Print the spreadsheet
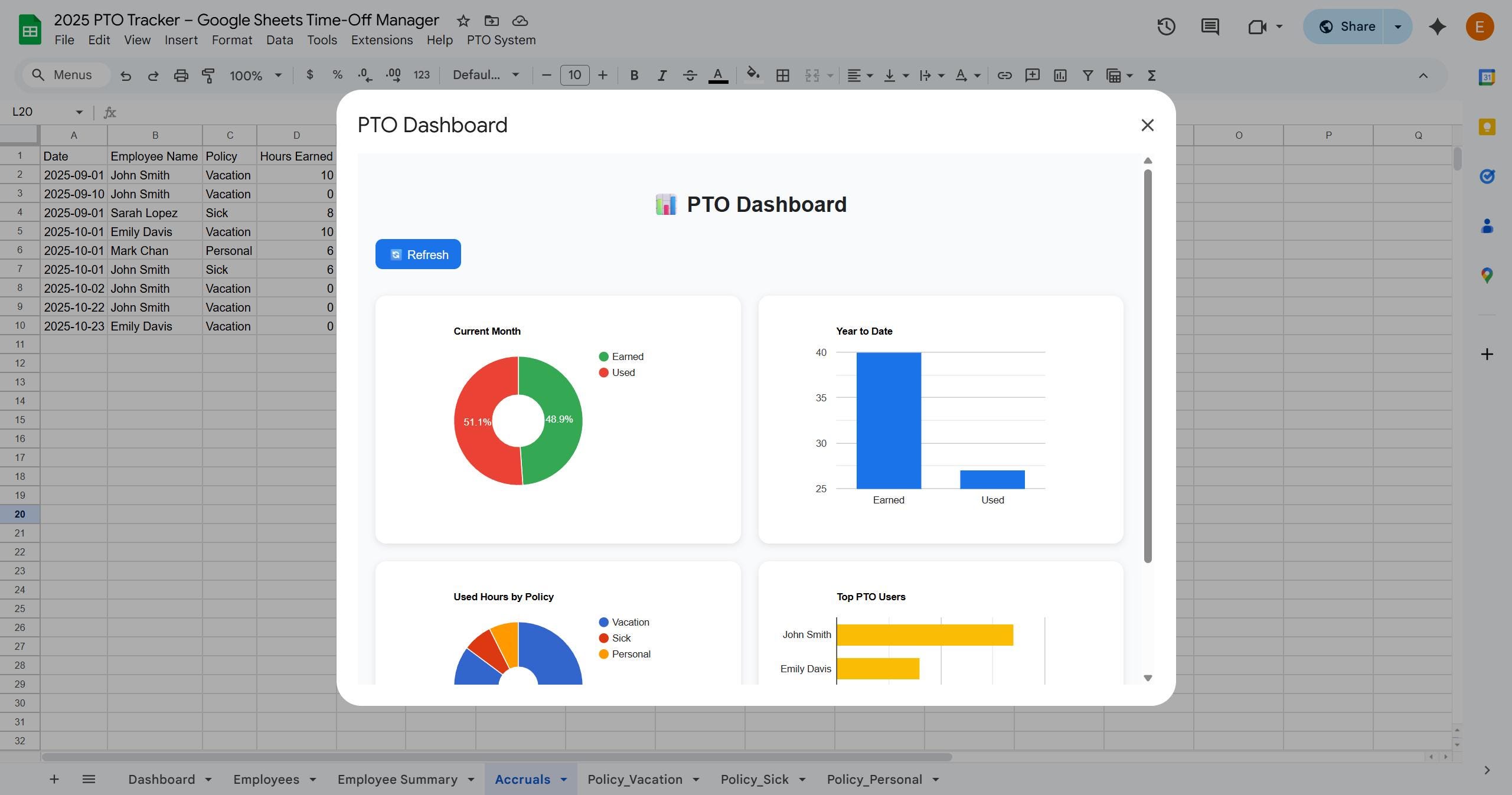Viewport: 1512px width, 795px height. pos(181,76)
